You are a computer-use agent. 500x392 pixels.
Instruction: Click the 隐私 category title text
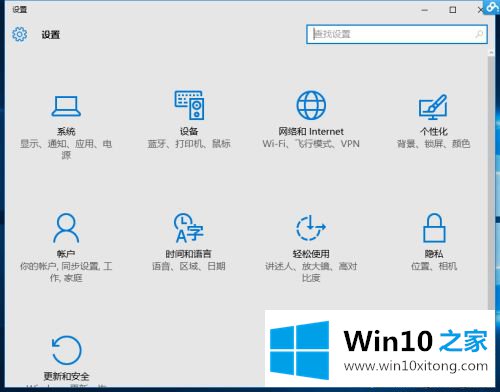pos(434,254)
